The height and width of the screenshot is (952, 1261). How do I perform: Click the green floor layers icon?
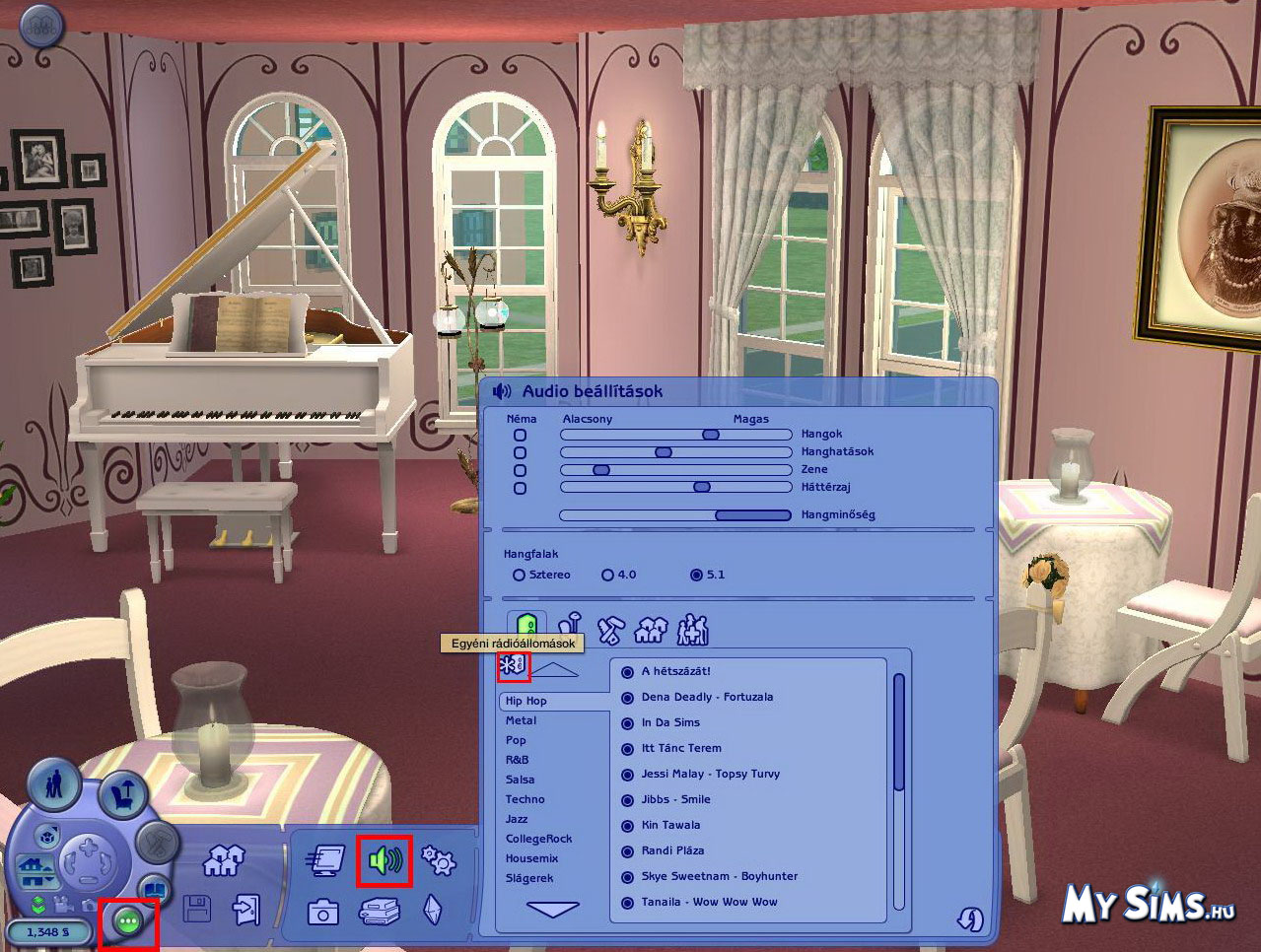38,905
